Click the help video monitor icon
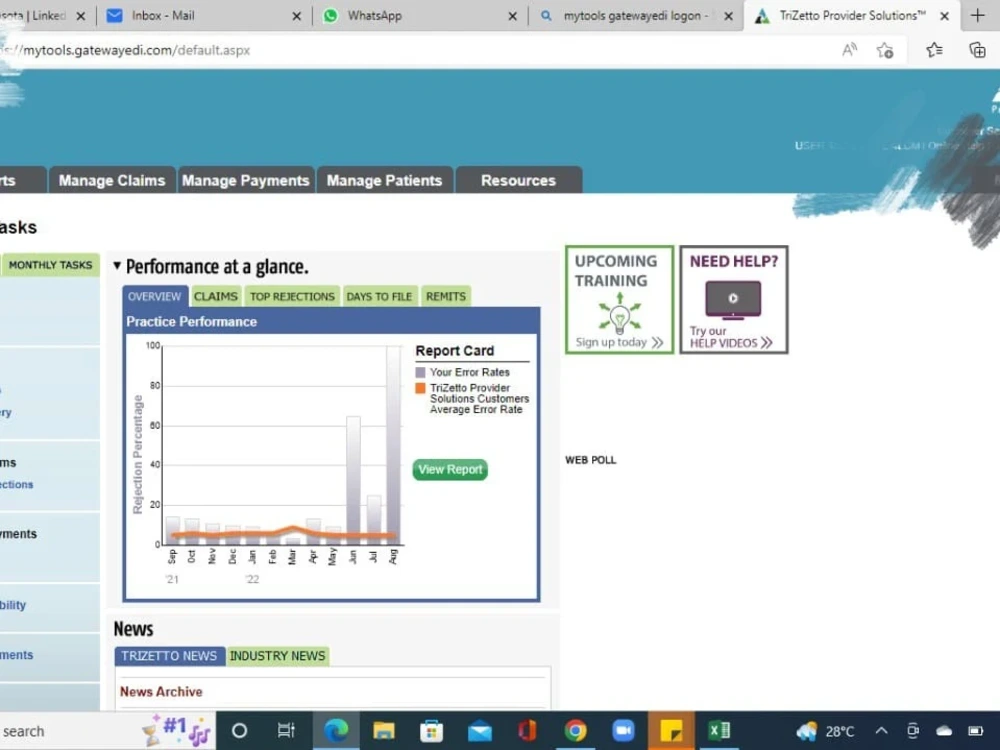Screen dimensions: 1000x750 coord(733,300)
